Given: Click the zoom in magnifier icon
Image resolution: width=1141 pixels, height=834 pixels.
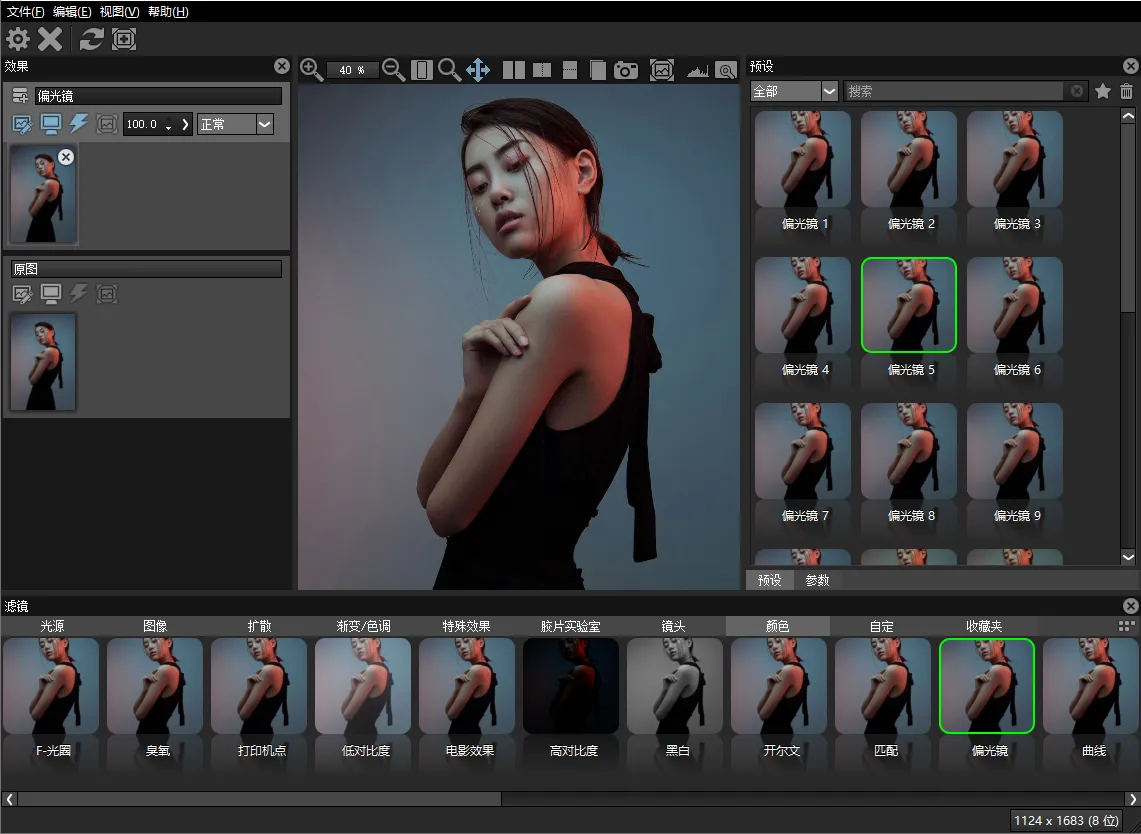Looking at the screenshot, I should [311, 69].
